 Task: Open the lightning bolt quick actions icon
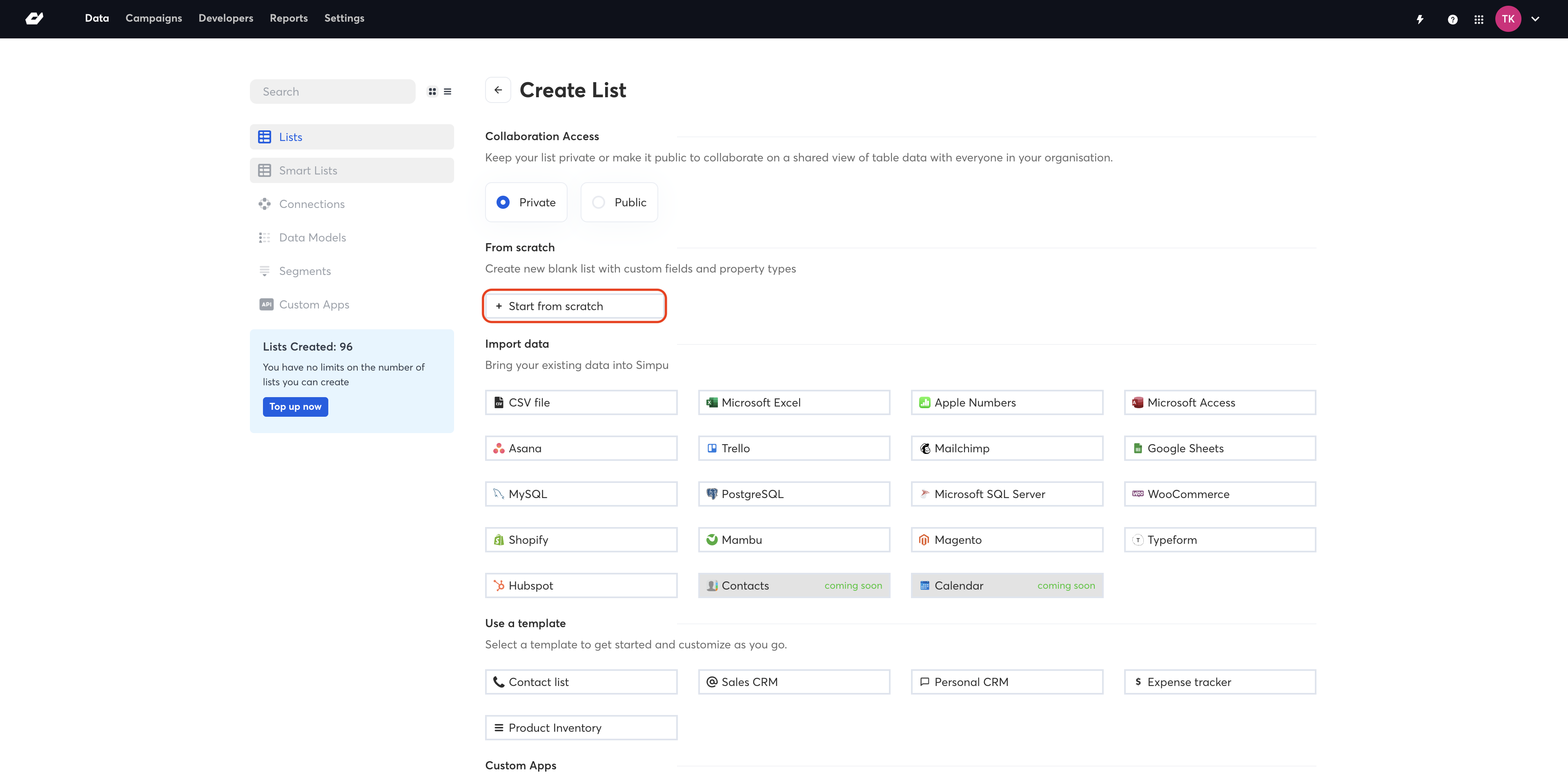click(1420, 20)
